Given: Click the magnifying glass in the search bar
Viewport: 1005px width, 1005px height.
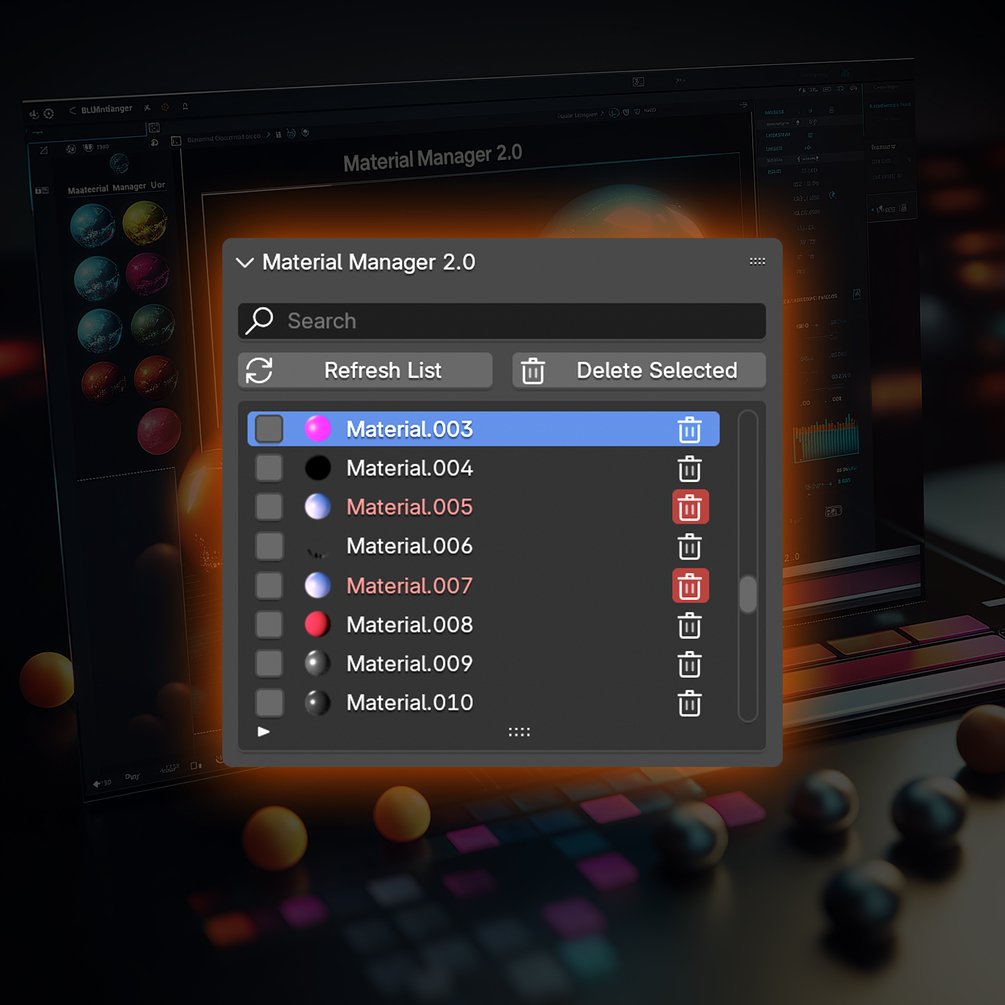Looking at the screenshot, I should coord(259,320).
